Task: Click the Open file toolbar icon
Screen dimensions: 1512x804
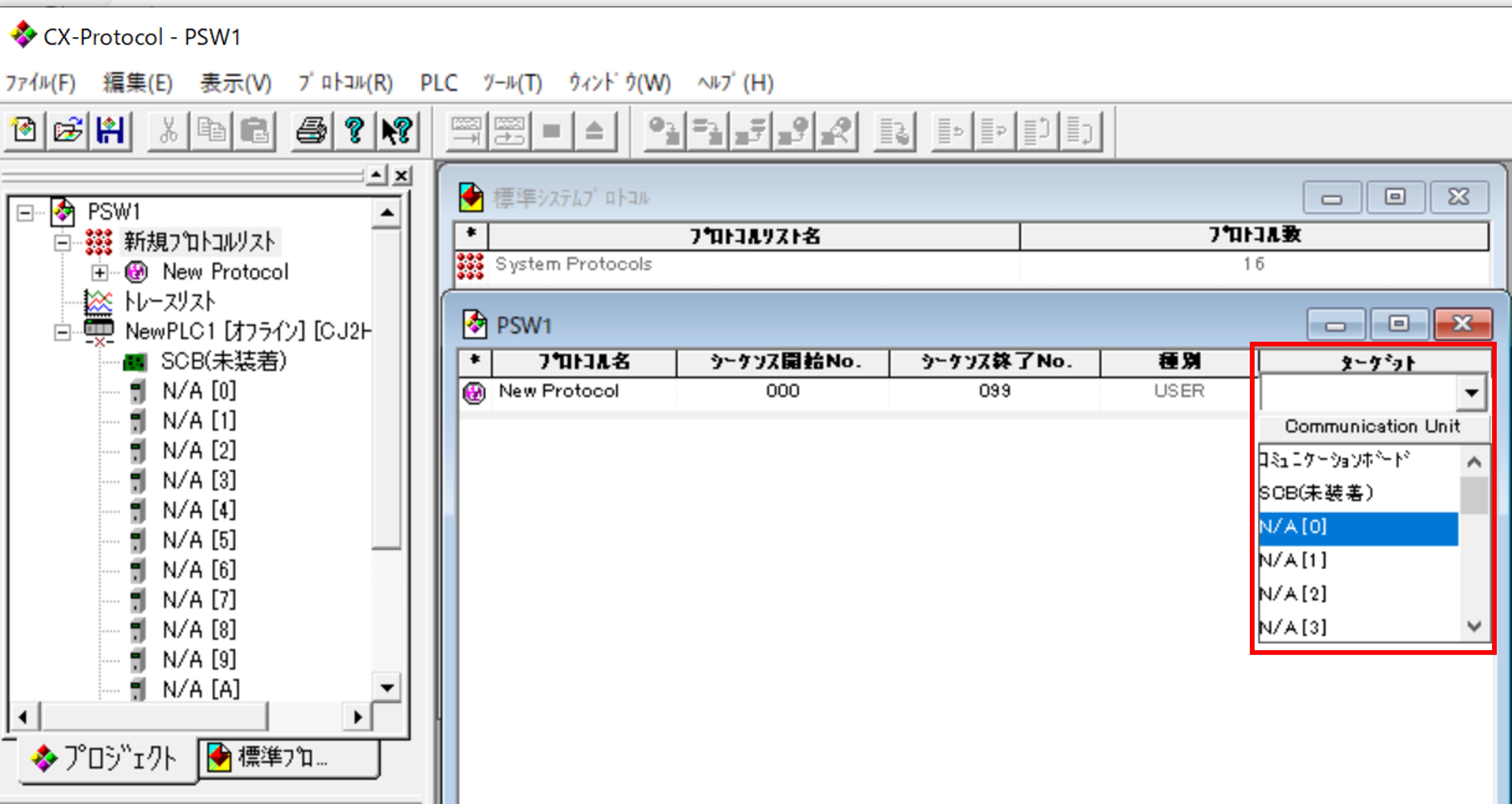Action: click(67, 130)
